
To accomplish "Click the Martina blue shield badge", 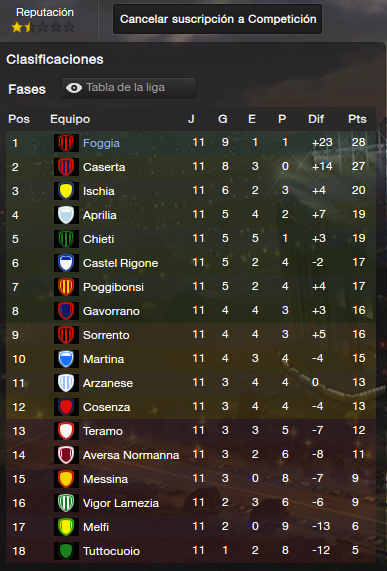I will click(x=66, y=359).
